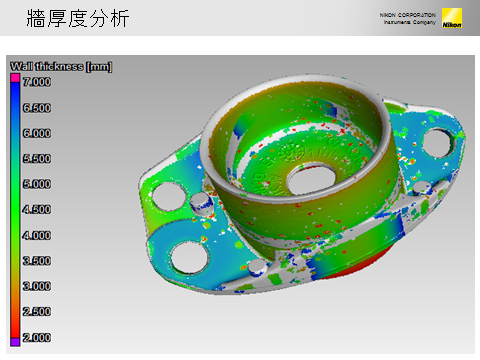The width and height of the screenshot is (480, 360).
Task: Click the Instruments Company text line
Action: pyautogui.click(x=410, y=22)
